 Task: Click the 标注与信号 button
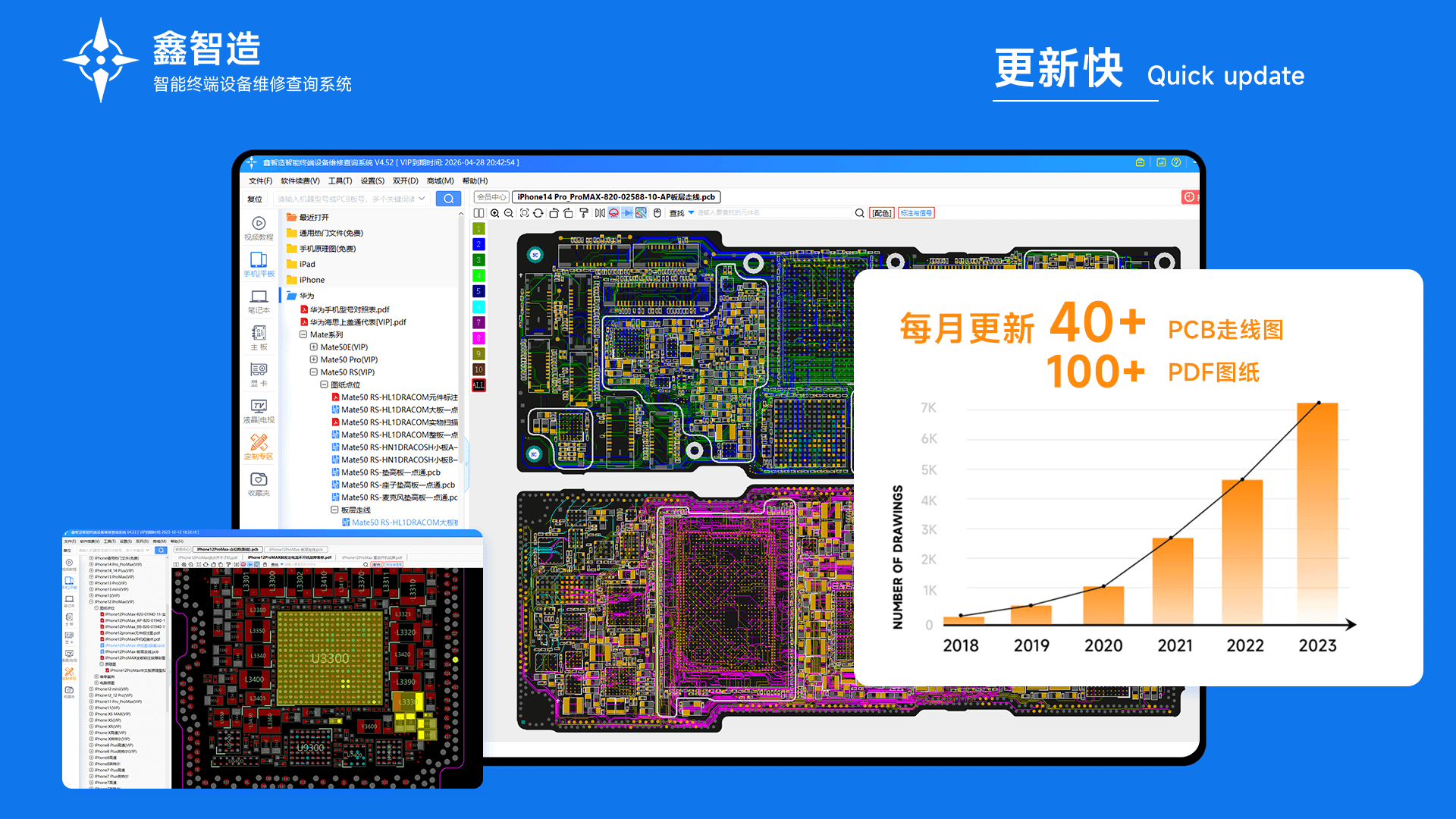[916, 213]
